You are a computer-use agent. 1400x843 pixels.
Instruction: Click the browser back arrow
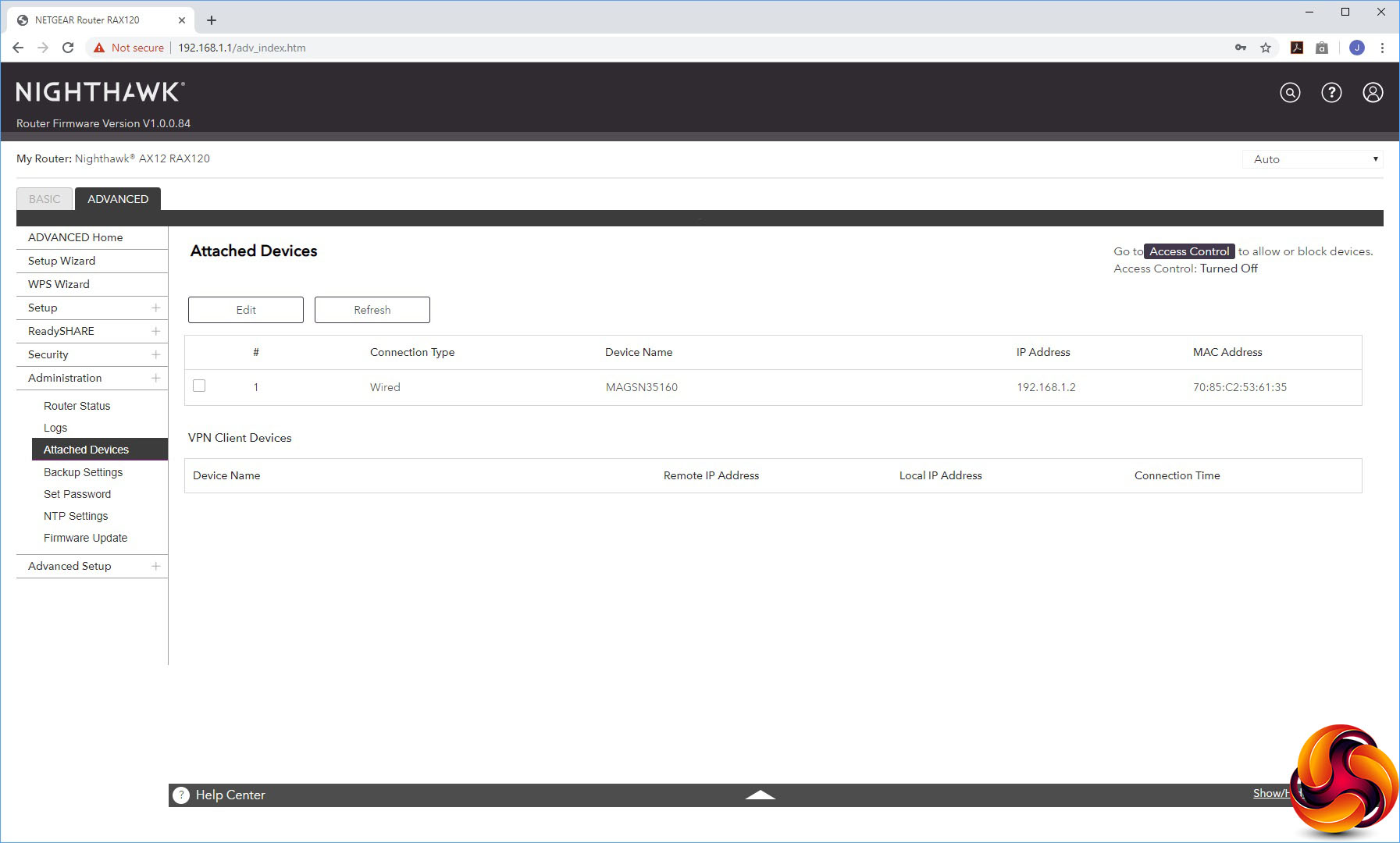point(18,48)
